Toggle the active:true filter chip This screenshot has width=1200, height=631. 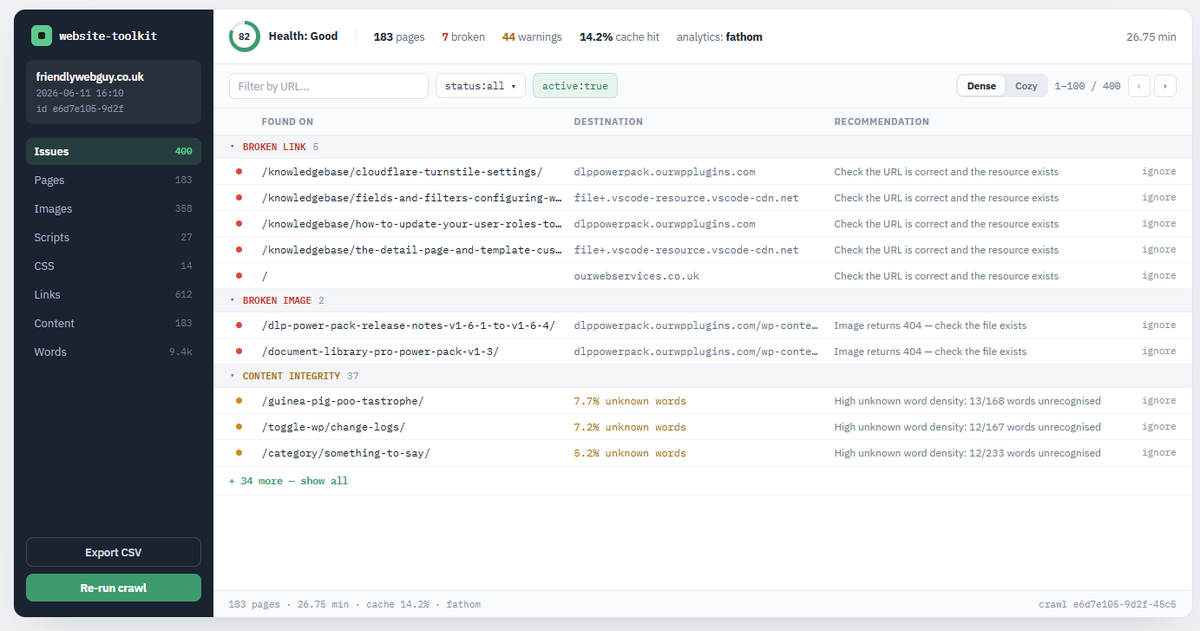coord(575,86)
